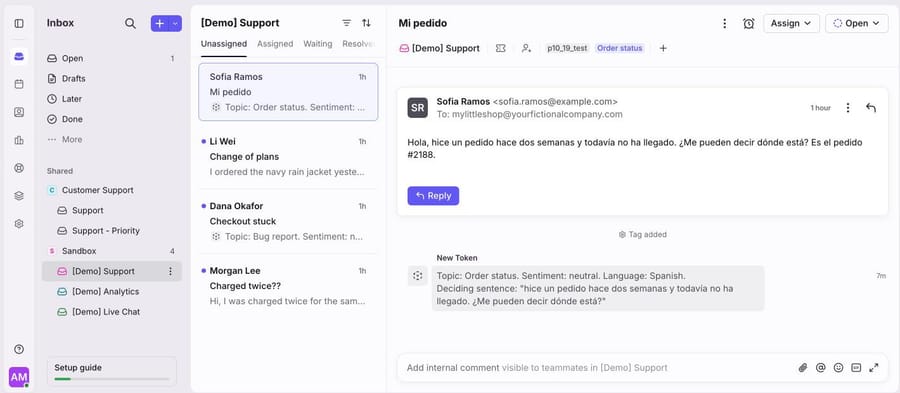Viewport: 900px width, 393px height.
Task: Expand the comment box to full size
Action: [874, 368]
